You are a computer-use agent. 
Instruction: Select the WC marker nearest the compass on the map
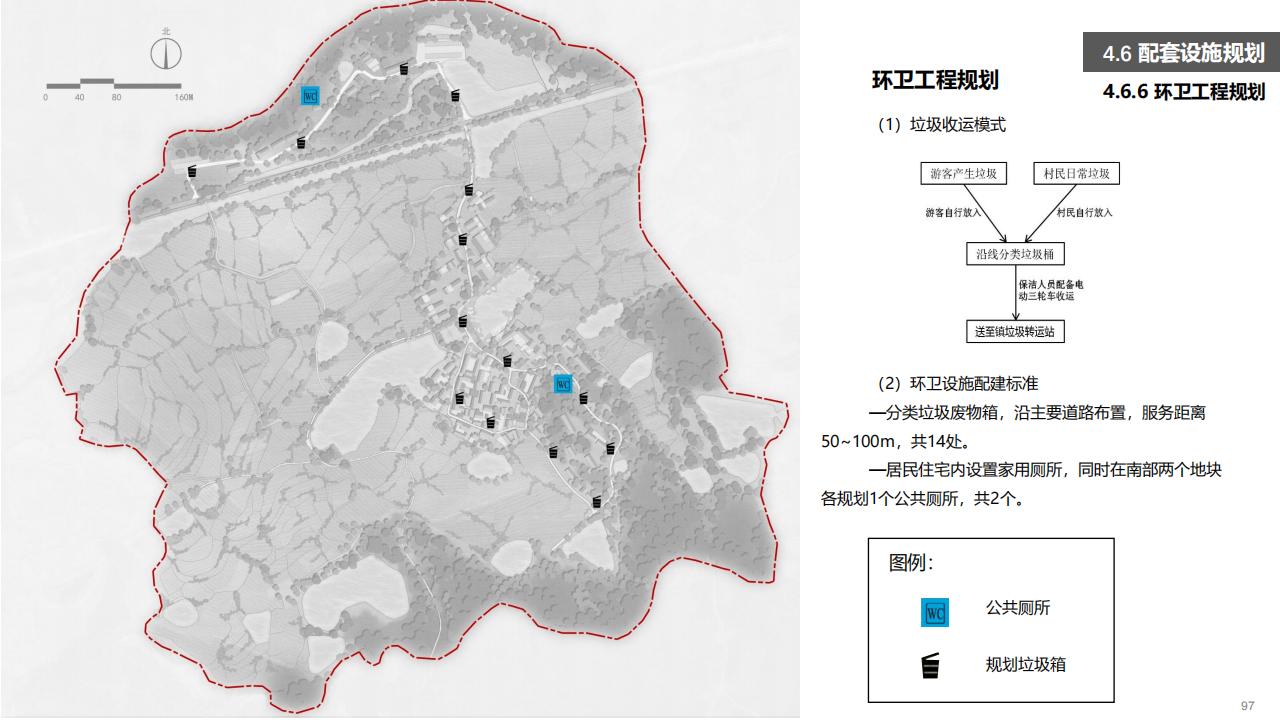(310, 96)
